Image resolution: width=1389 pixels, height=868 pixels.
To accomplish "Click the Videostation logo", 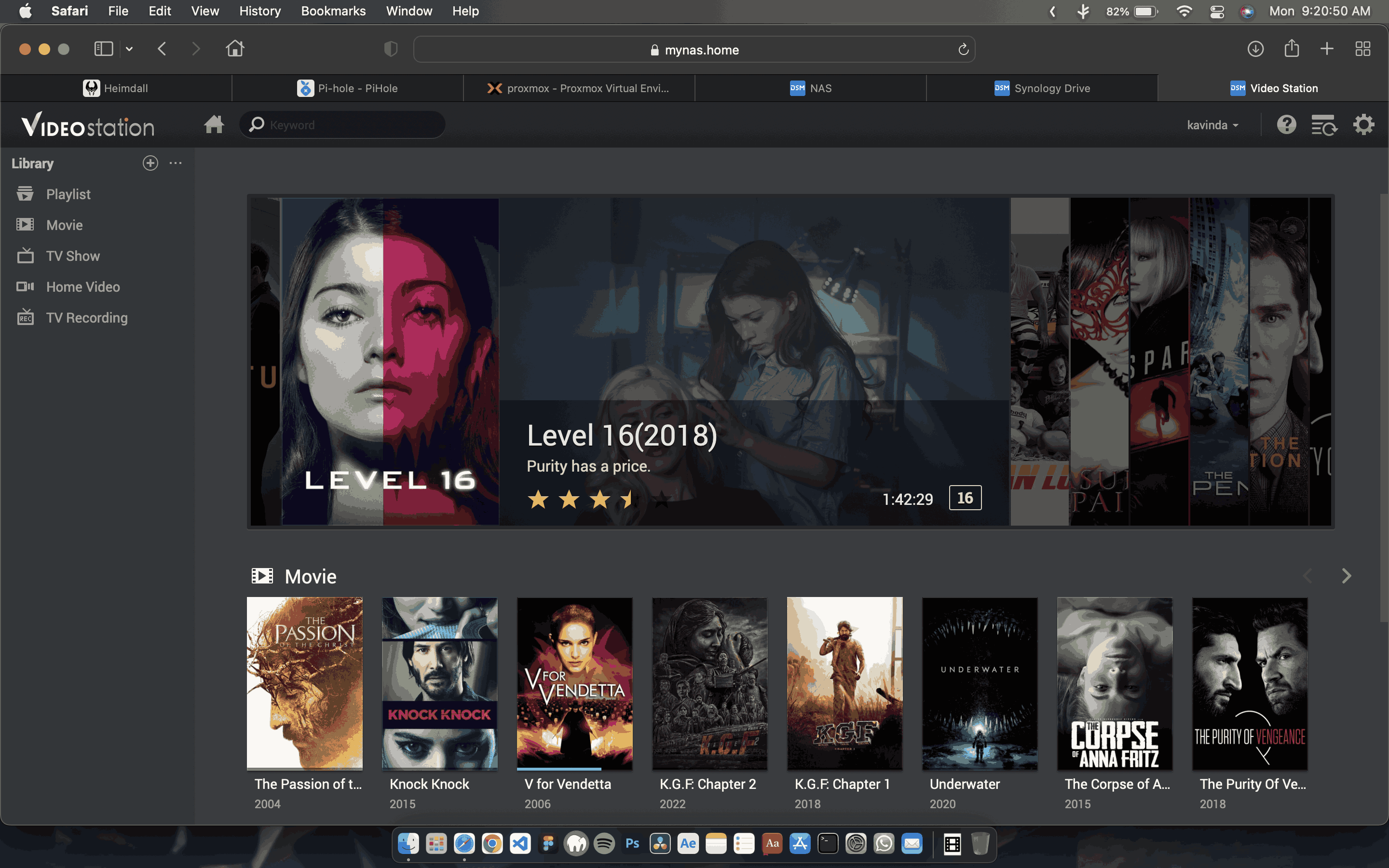I will tap(88, 124).
